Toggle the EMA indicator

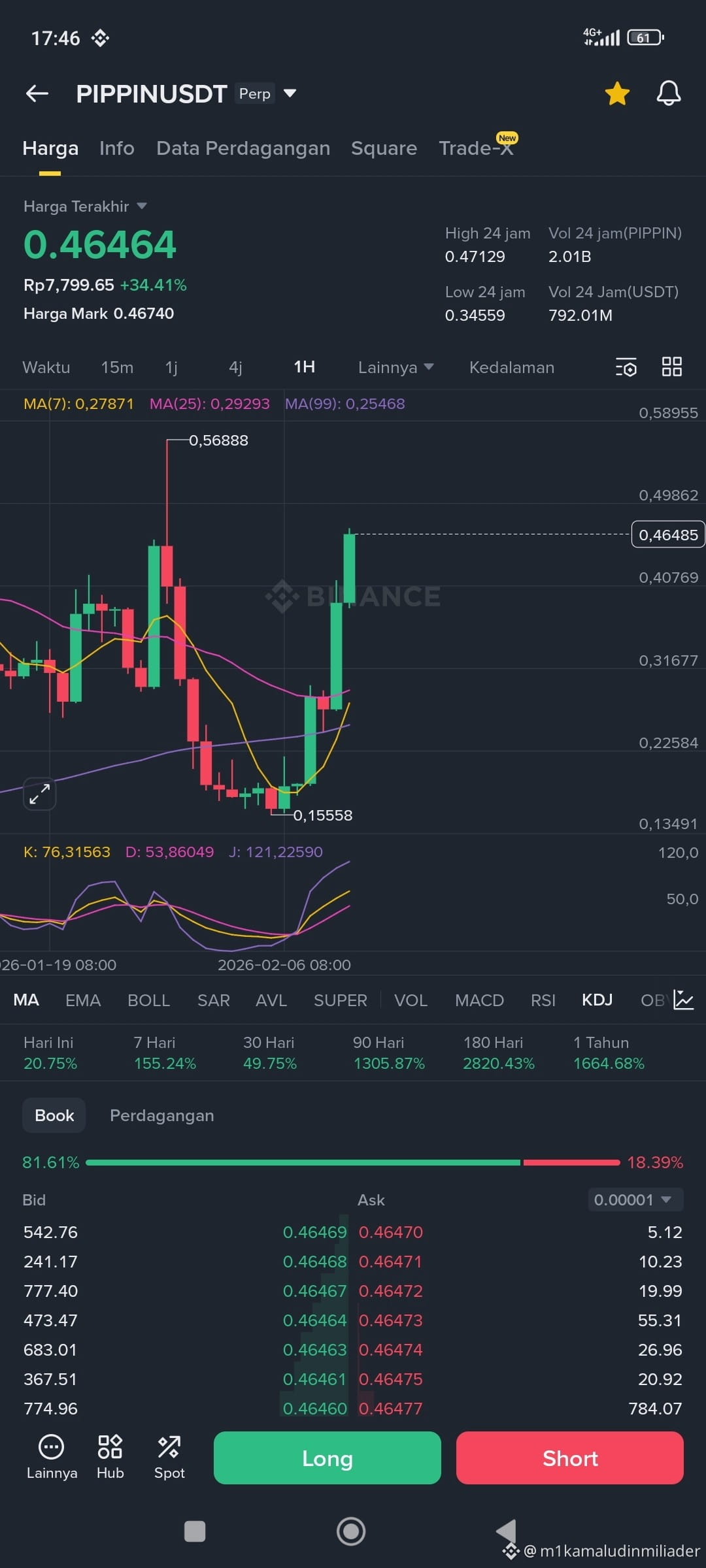(83, 1000)
